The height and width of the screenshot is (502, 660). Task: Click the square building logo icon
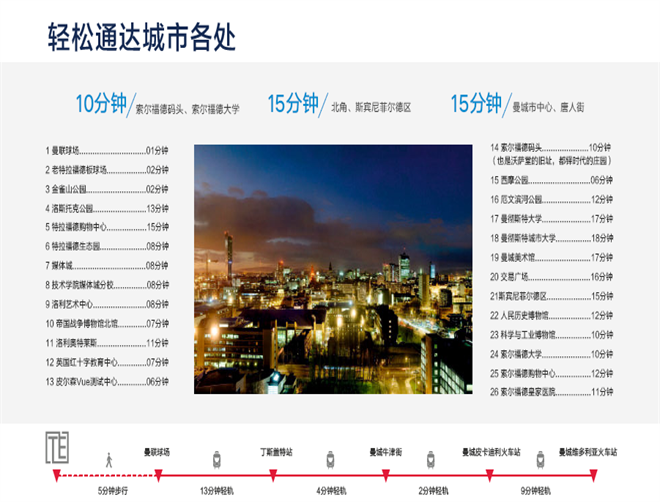(57, 447)
